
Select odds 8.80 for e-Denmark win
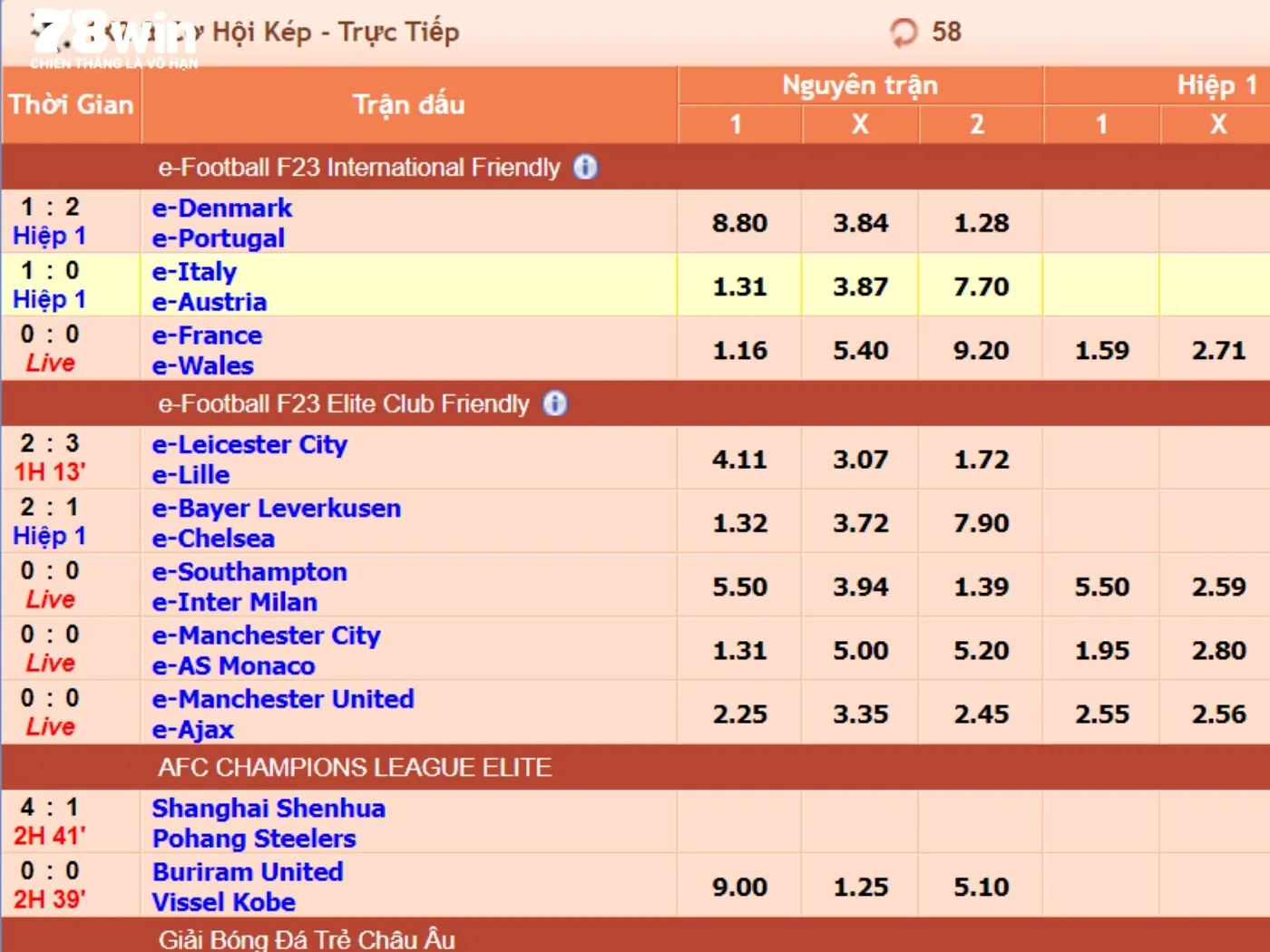pyautogui.click(x=740, y=222)
